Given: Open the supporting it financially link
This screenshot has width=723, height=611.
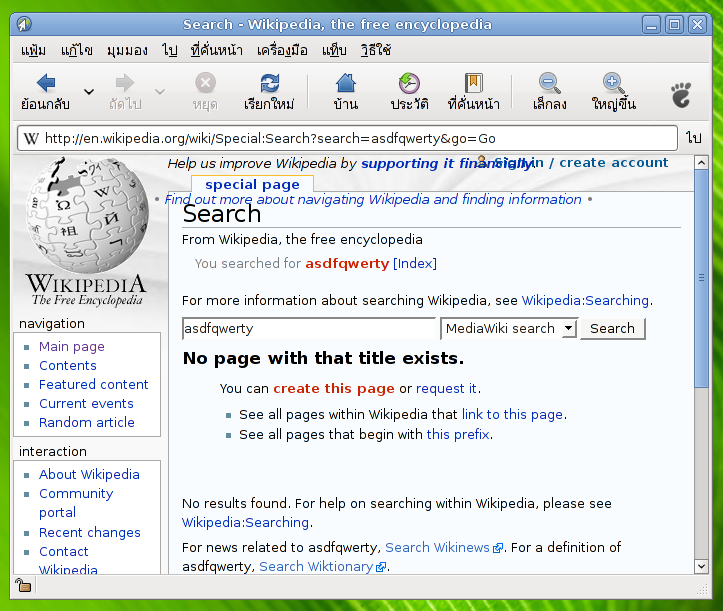Looking at the screenshot, I should pyautogui.click(x=447, y=163).
